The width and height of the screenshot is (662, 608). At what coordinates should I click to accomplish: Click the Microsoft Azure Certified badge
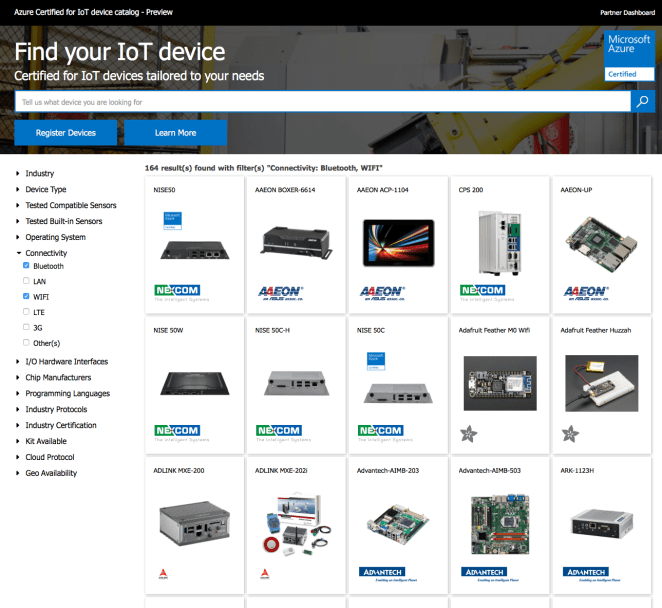click(x=628, y=56)
